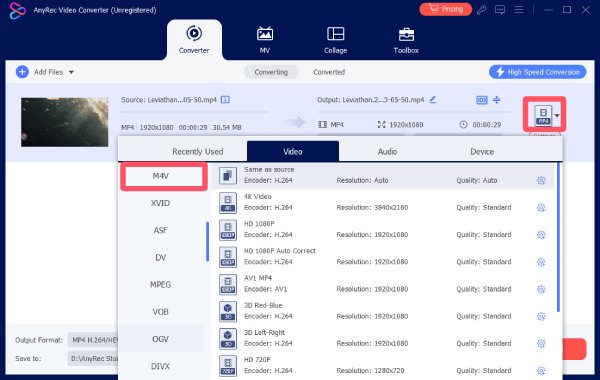The width and height of the screenshot is (600, 380).
Task: Click "Encoder: AV1" text
Action: click(x=266, y=289)
